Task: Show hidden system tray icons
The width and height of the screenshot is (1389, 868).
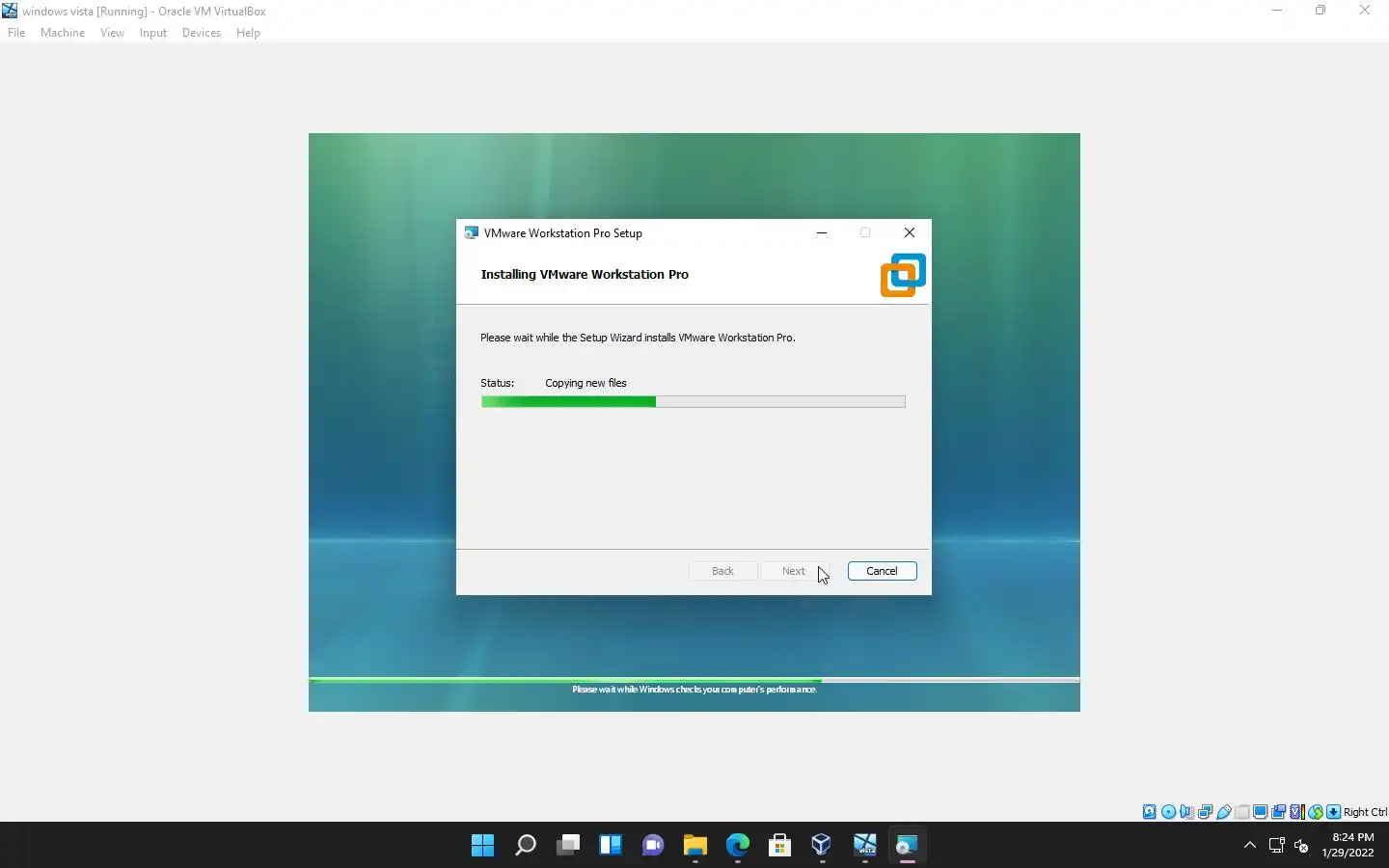Action: click(x=1250, y=846)
